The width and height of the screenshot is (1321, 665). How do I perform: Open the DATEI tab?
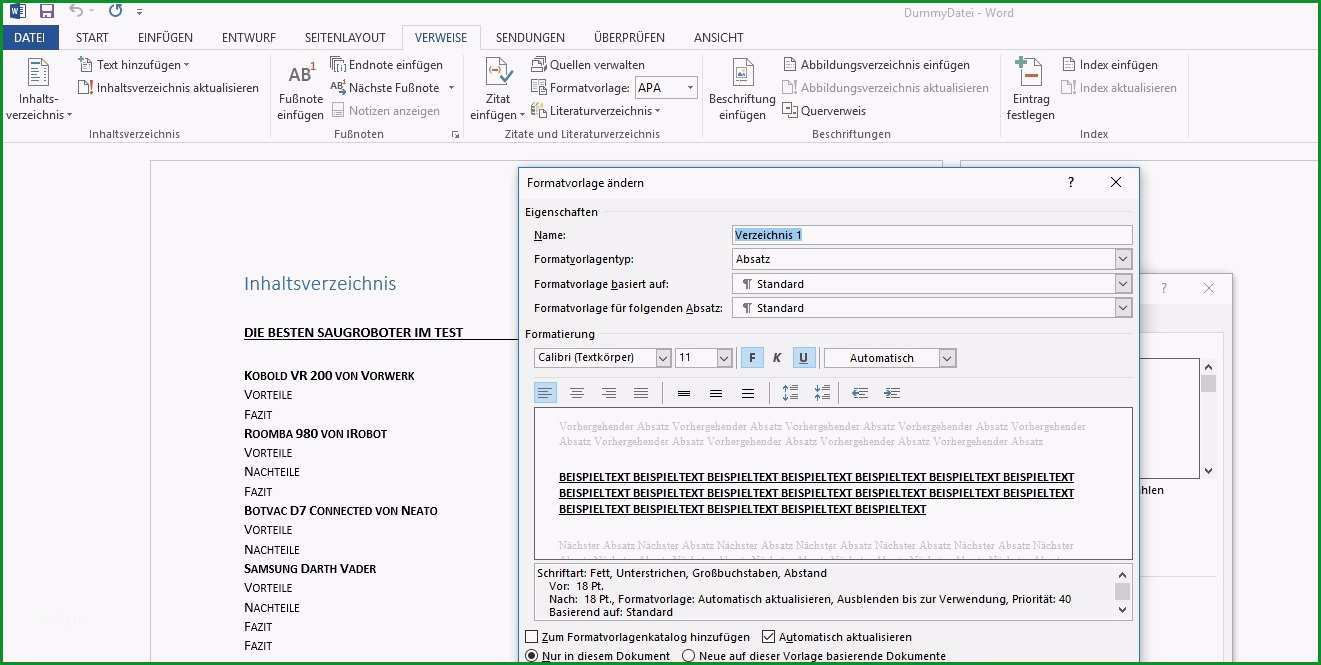[29, 37]
